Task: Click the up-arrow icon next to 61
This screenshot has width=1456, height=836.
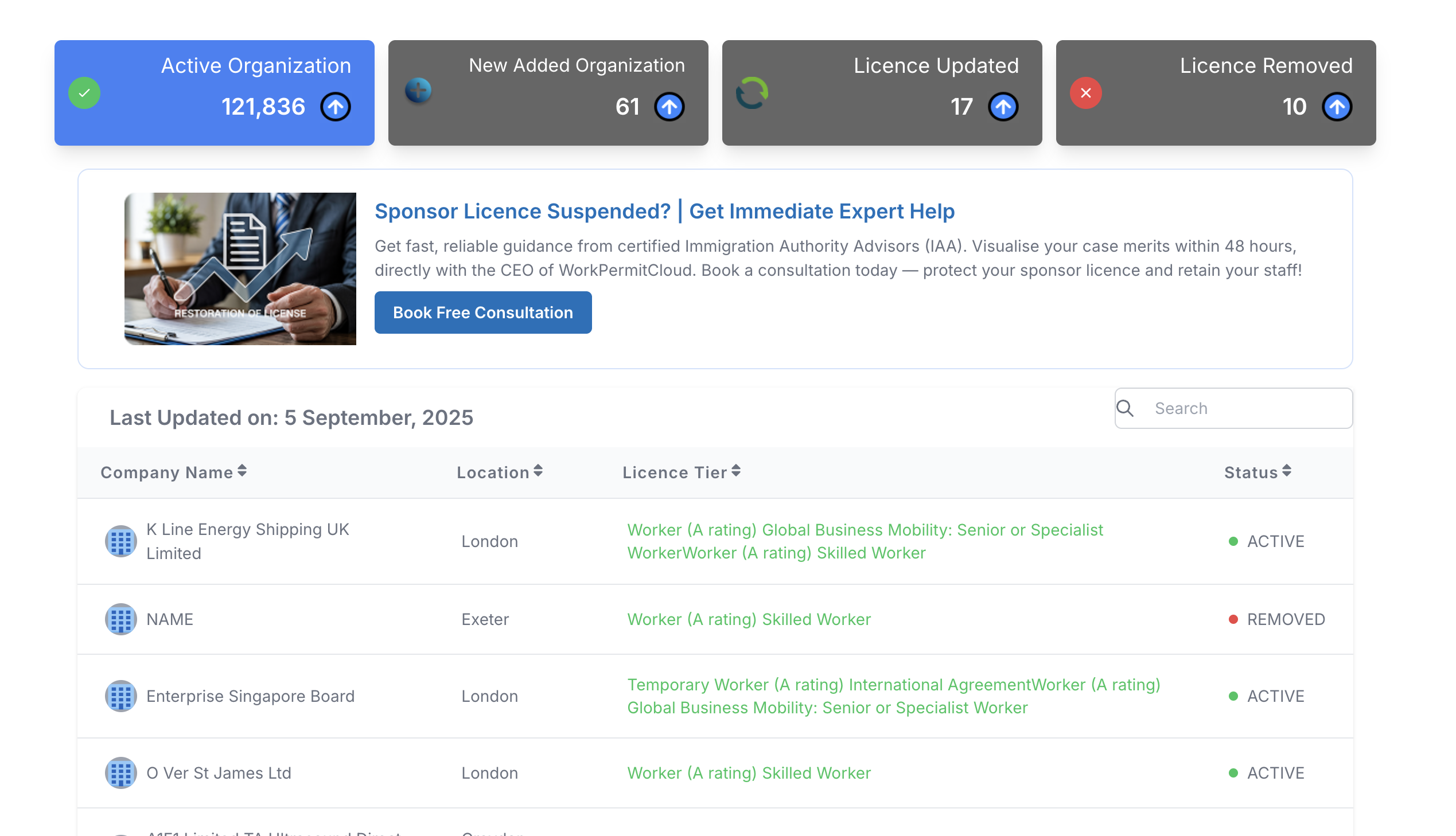Action: coord(669,107)
